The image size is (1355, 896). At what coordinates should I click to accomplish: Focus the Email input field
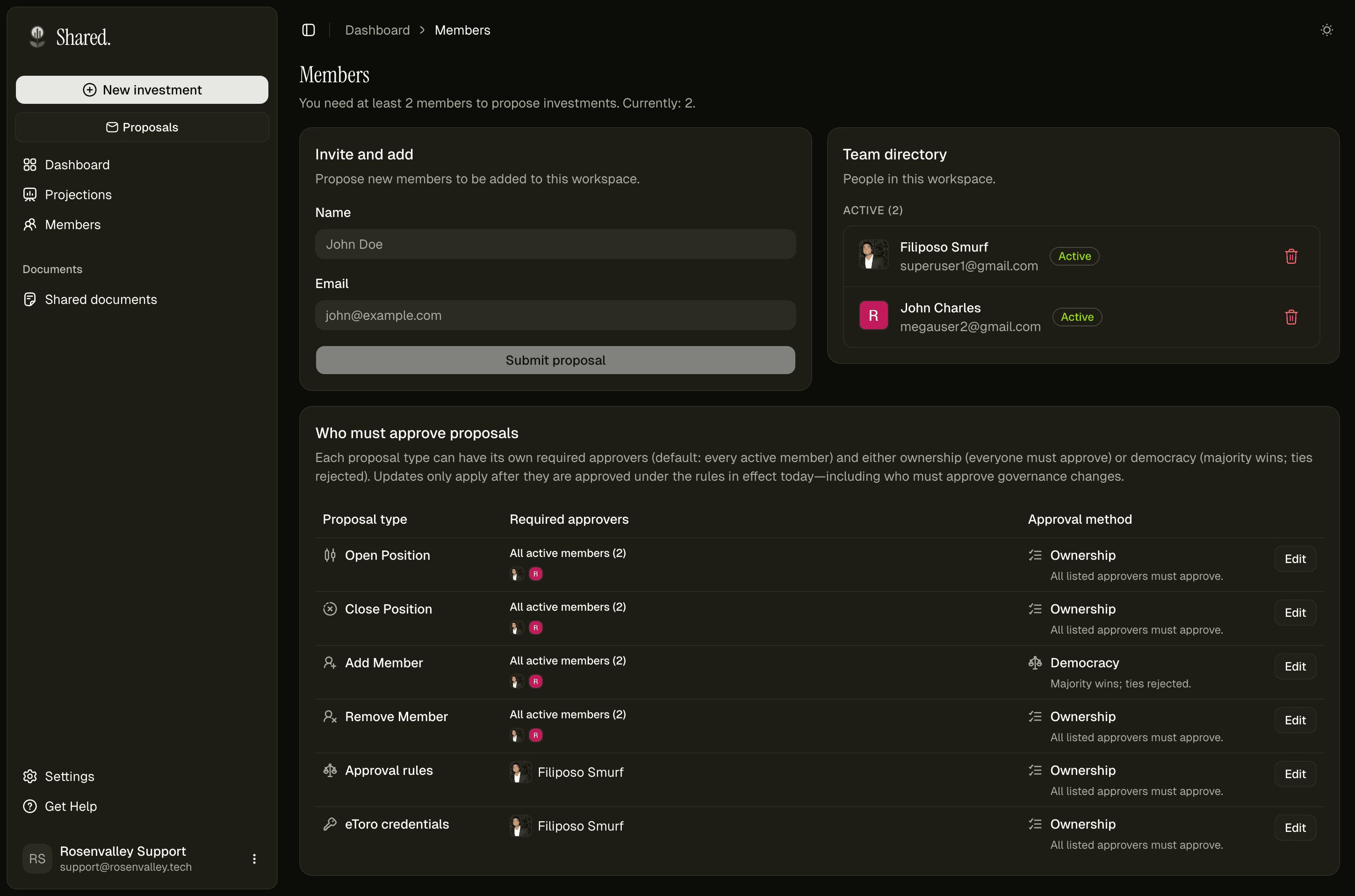pyautogui.click(x=555, y=316)
